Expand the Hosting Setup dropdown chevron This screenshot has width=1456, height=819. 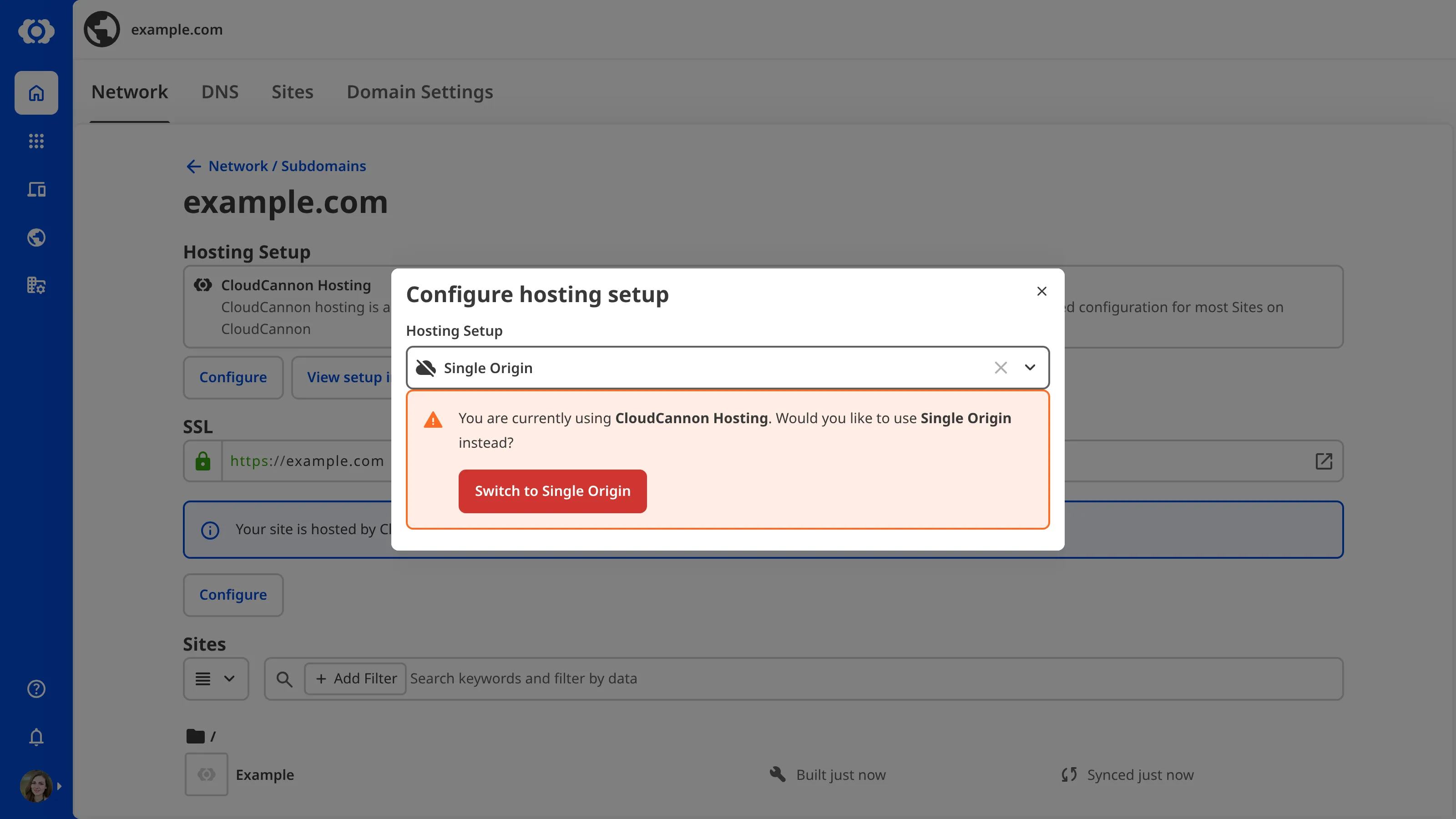point(1030,368)
